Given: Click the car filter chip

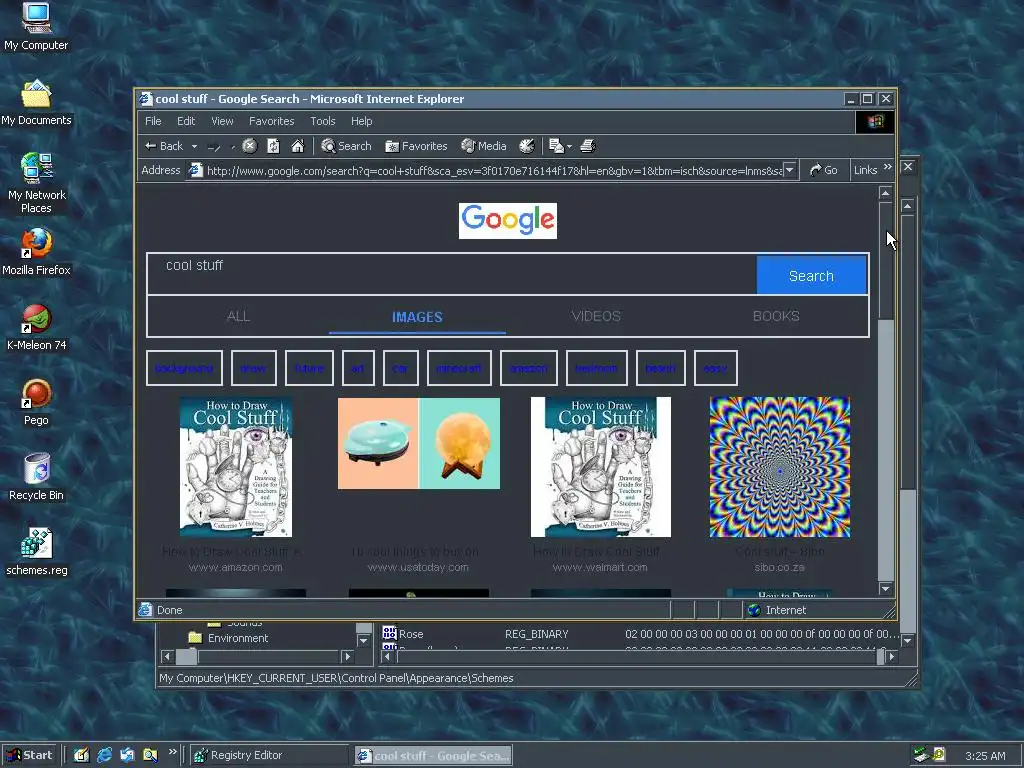Looking at the screenshot, I should click(x=400, y=368).
